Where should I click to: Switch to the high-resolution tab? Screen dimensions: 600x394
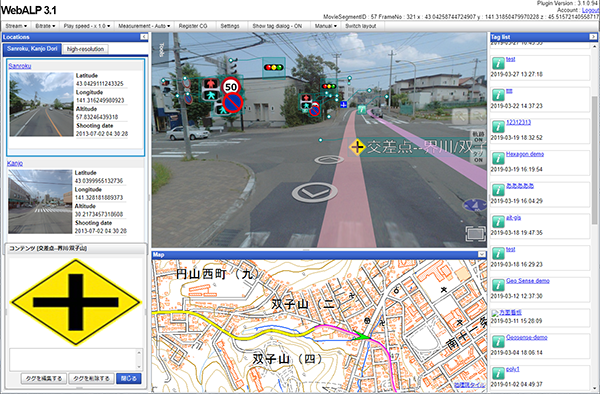tap(85, 49)
